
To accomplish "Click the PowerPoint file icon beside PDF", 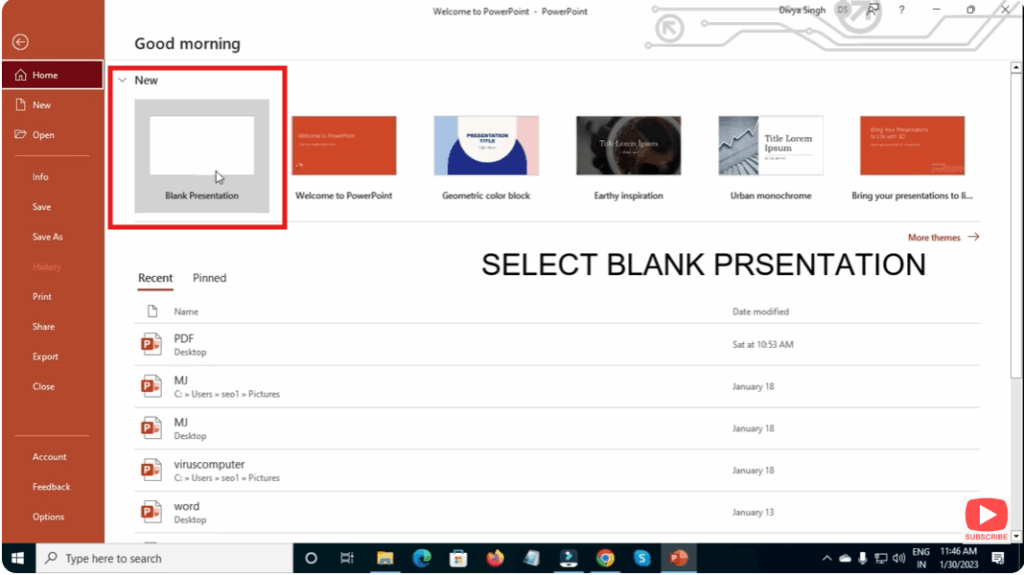I will [151, 344].
